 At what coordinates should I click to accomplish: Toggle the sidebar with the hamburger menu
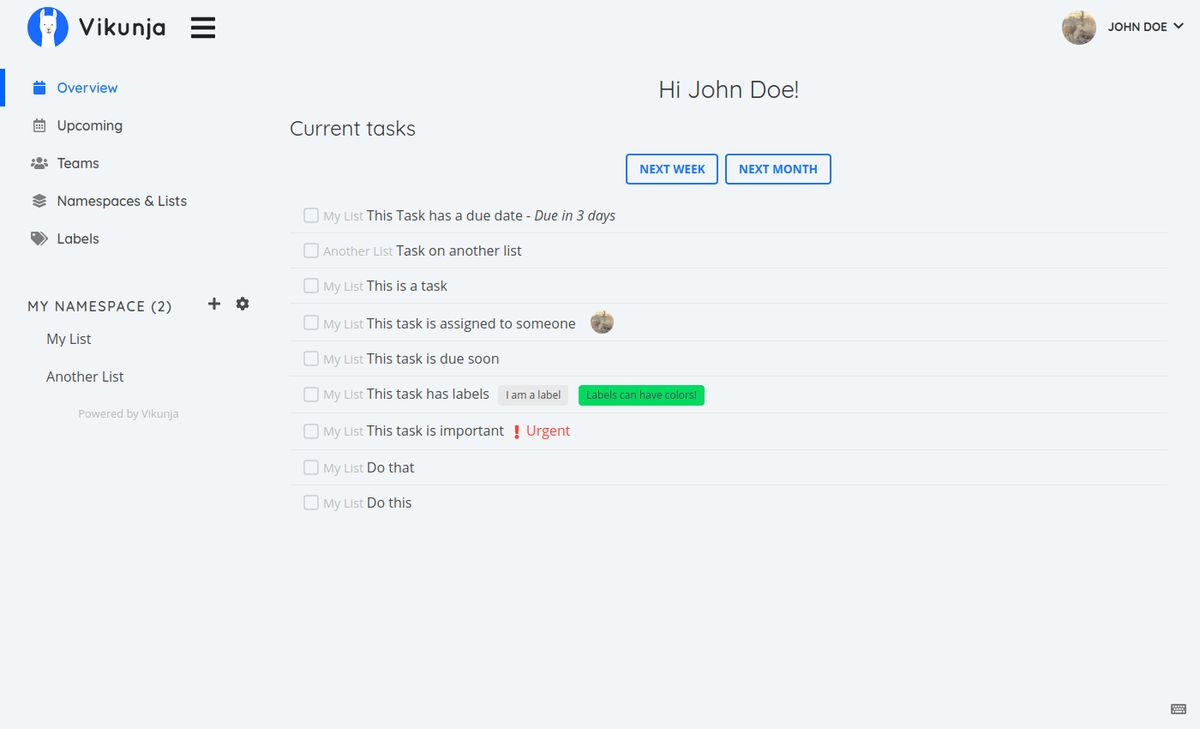pos(203,27)
